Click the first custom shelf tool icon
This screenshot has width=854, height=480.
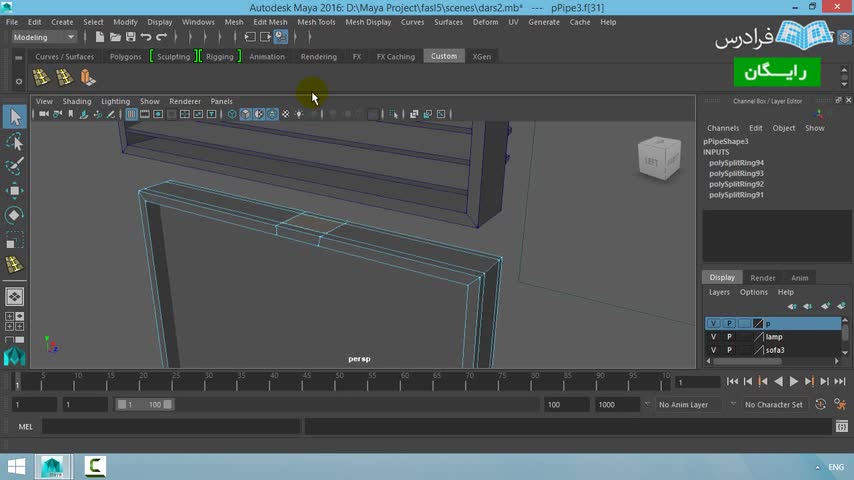click(x=41, y=77)
